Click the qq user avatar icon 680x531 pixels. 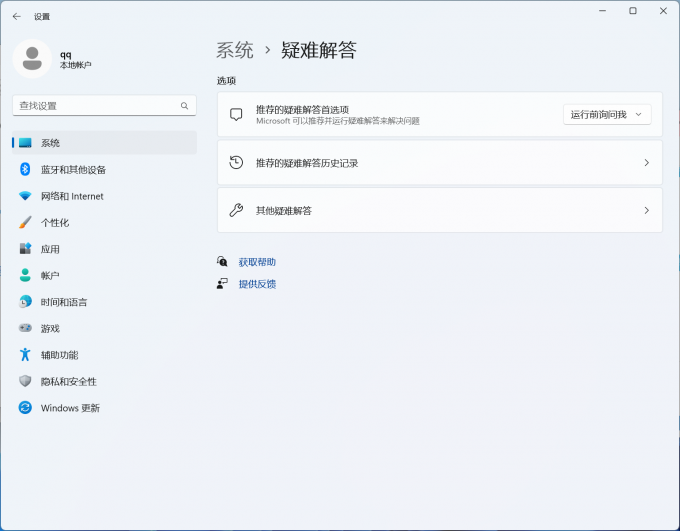point(32,59)
